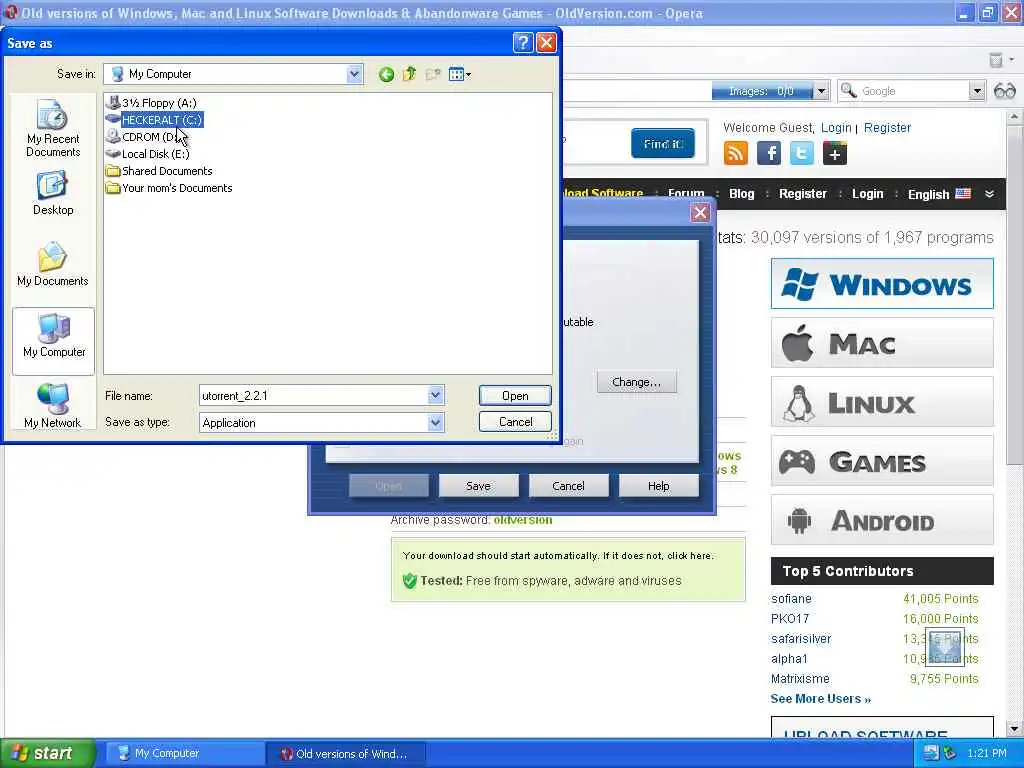The height and width of the screenshot is (768, 1024).
Task: Click the Games category banner
Action: click(882, 461)
